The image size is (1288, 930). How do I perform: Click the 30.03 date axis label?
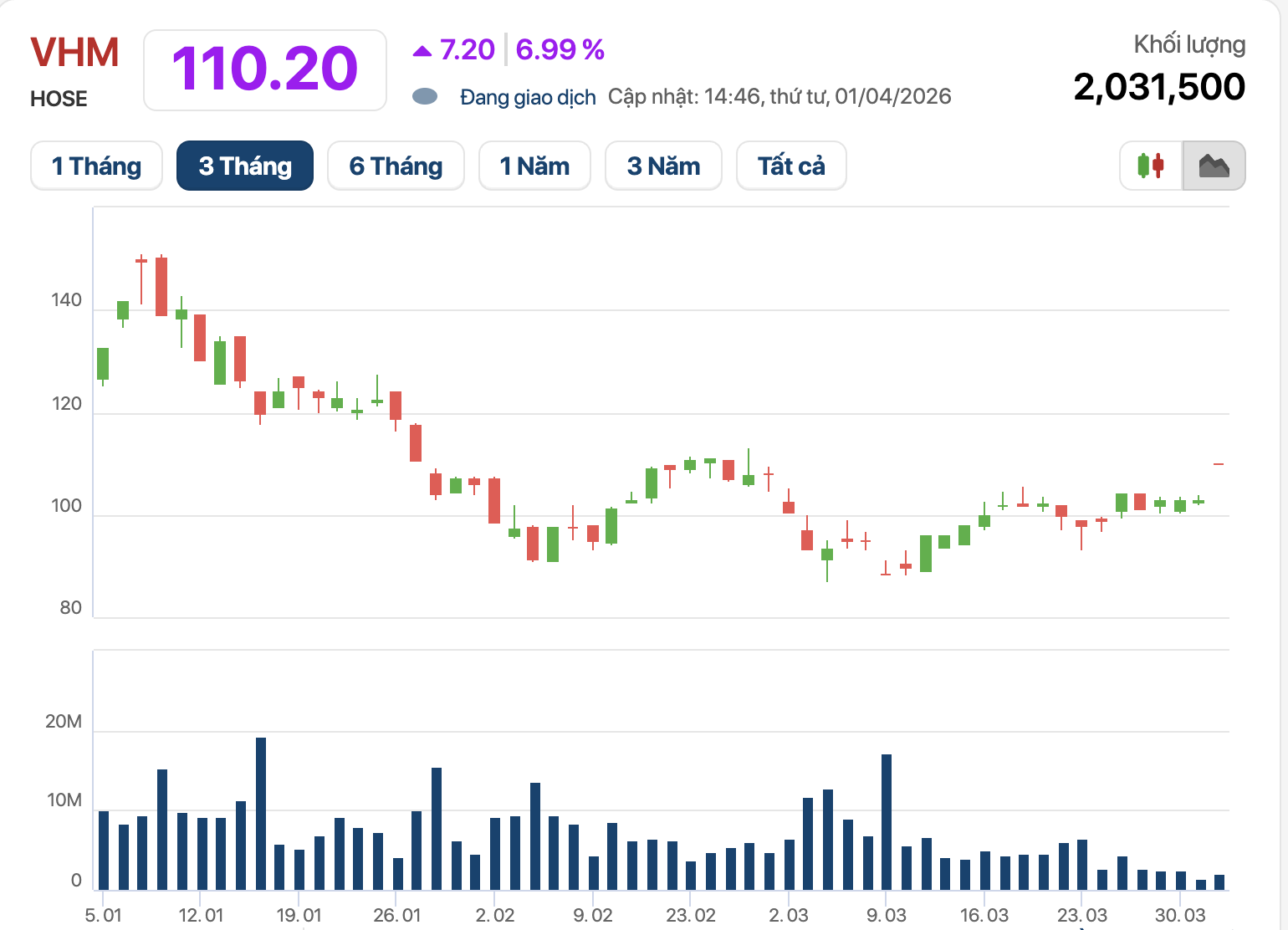[x=1179, y=915]
